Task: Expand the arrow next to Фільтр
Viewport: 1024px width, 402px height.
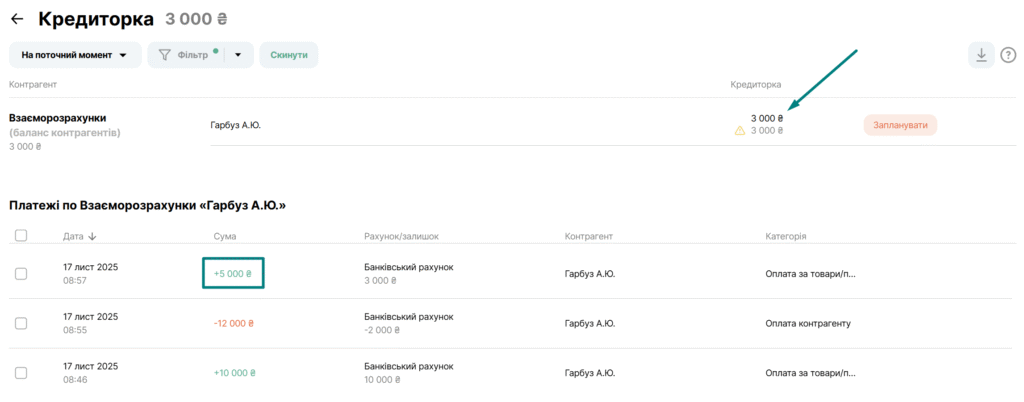Action: click(238, 55)
